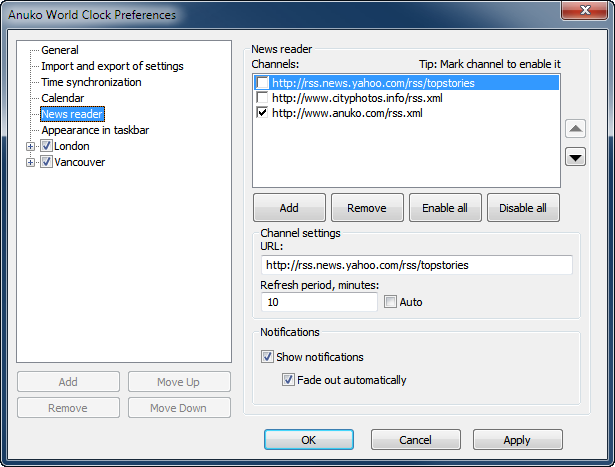615x467 pixels.
Task: Open Import and export of settings
Action: [112, 66]
